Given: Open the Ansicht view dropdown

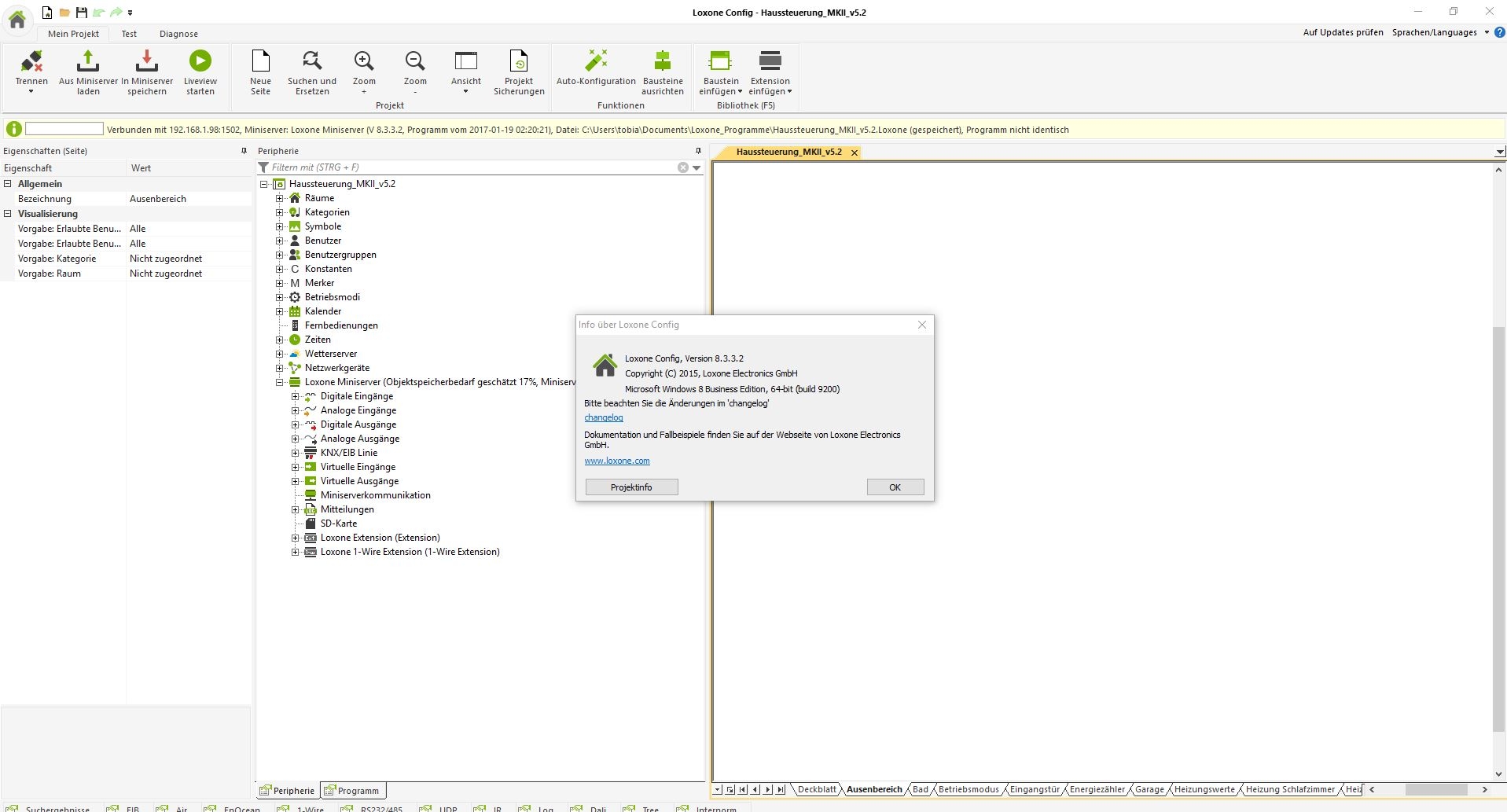Looking at the screenshot, I should (466, 72).
